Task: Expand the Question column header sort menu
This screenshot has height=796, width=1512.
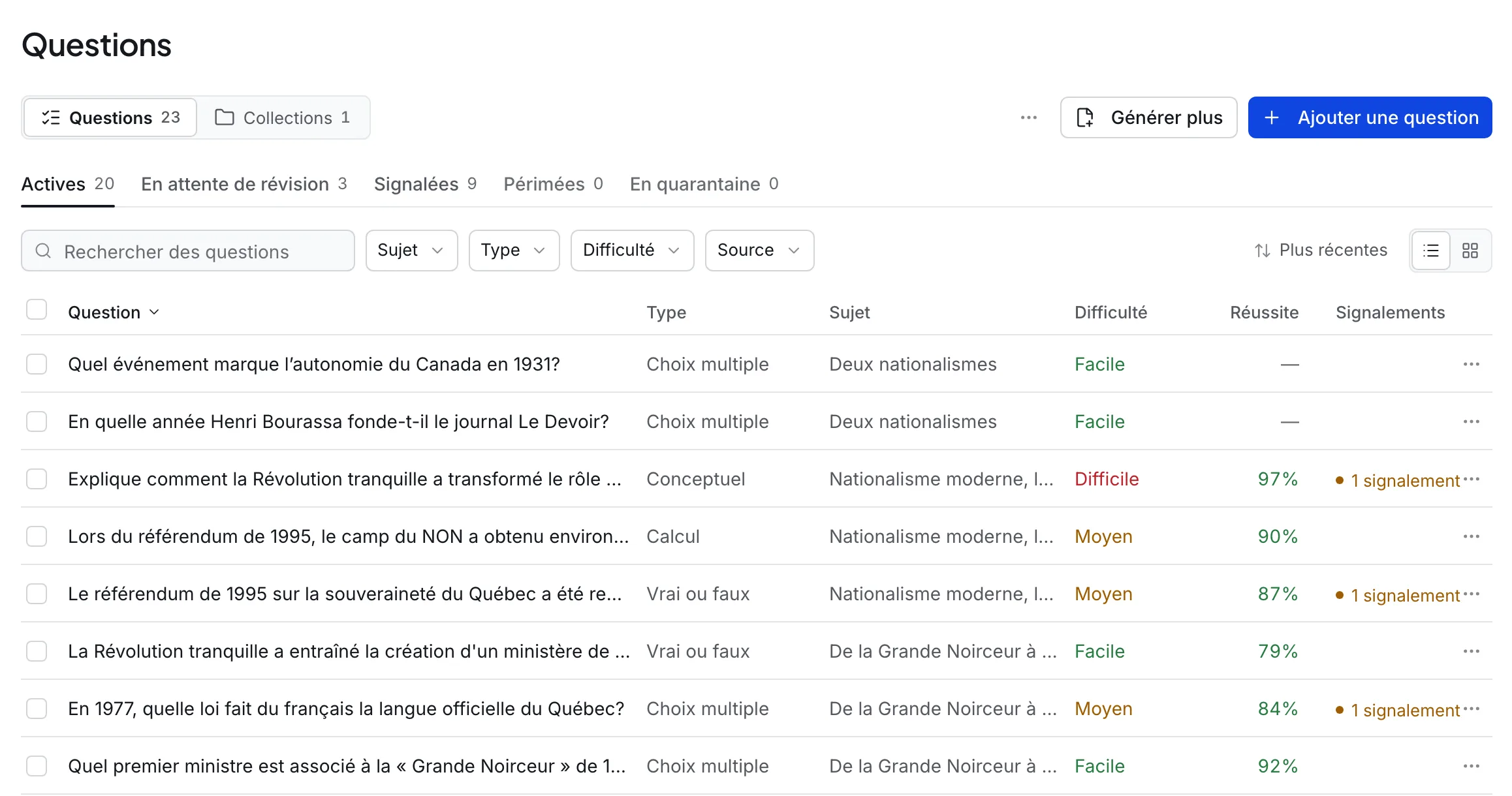Action: point(114,313)
